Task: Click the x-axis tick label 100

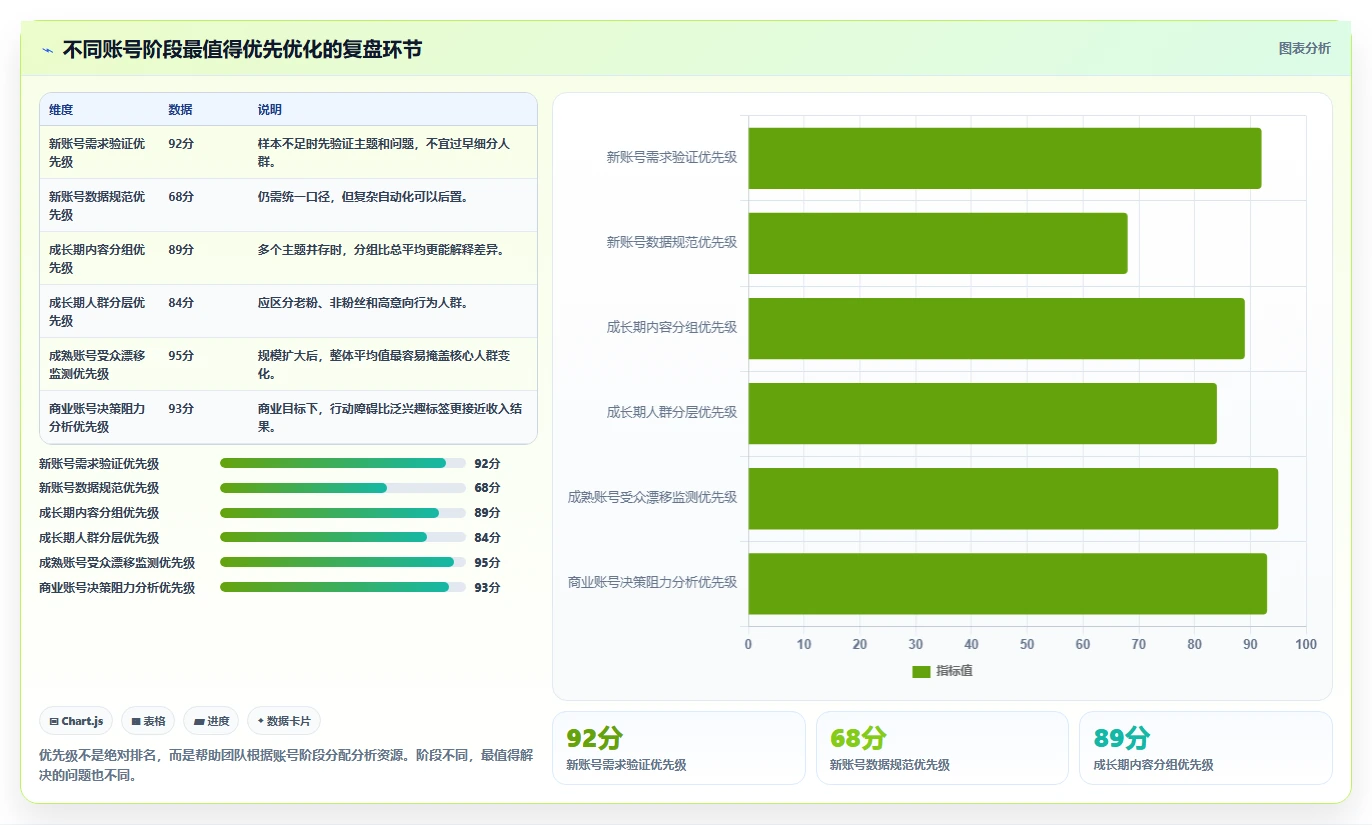Action: pyautogui.click(x=1306, y=645)
